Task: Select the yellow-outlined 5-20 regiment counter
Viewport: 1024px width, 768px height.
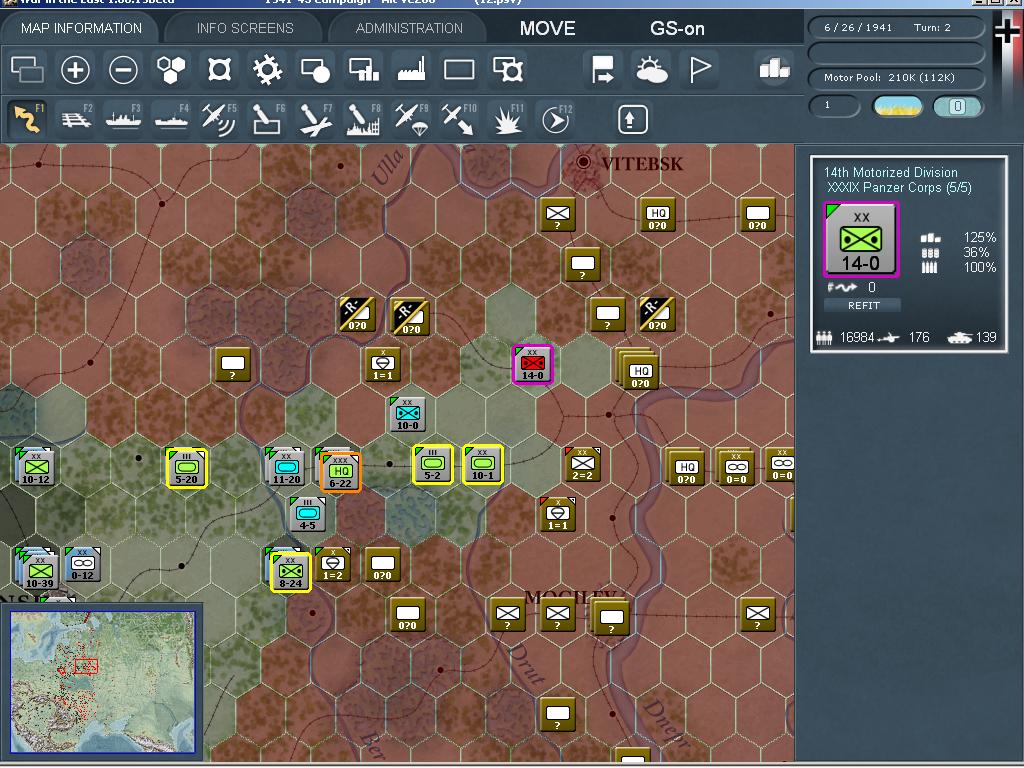Action: point(187,468)
